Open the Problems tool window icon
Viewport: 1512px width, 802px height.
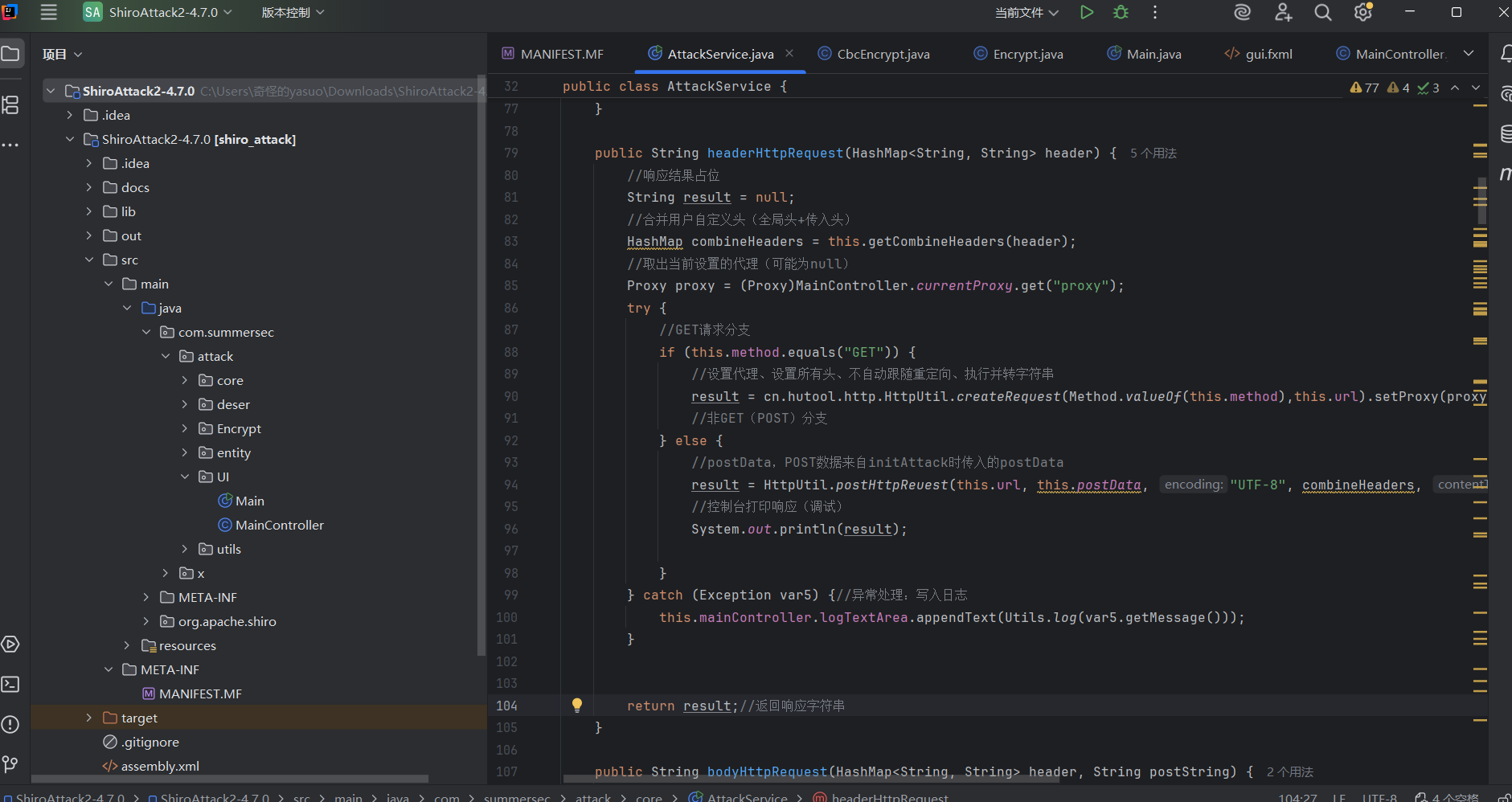tap(10, 724)
